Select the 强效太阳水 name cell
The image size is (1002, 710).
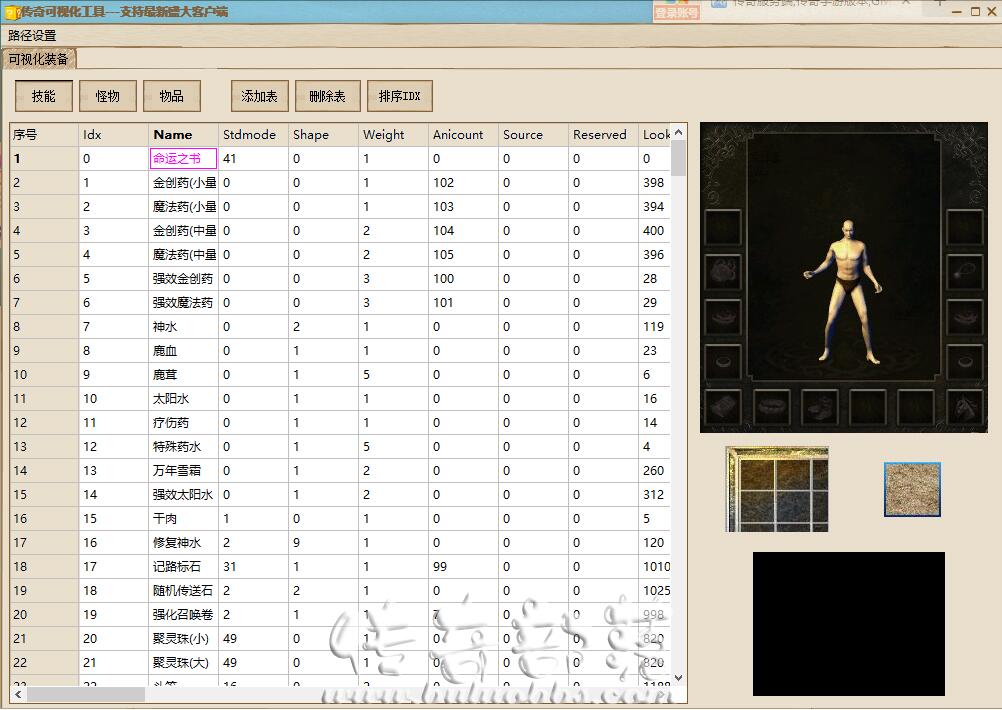pos(183,495)
